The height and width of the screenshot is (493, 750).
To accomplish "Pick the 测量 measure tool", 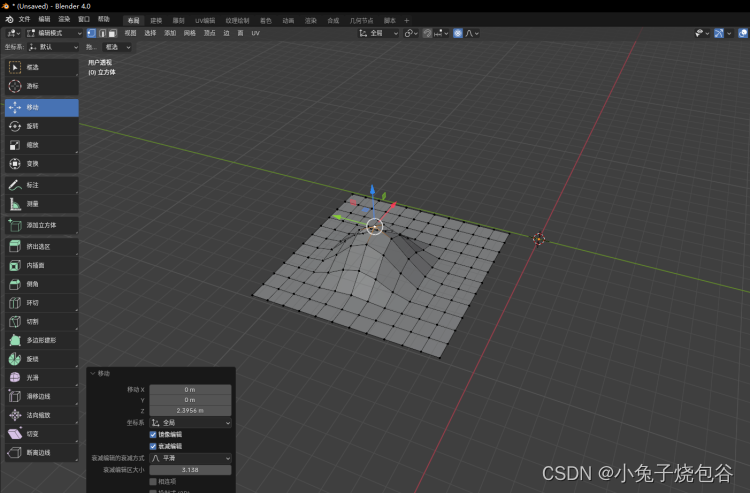I will point(42,204).
